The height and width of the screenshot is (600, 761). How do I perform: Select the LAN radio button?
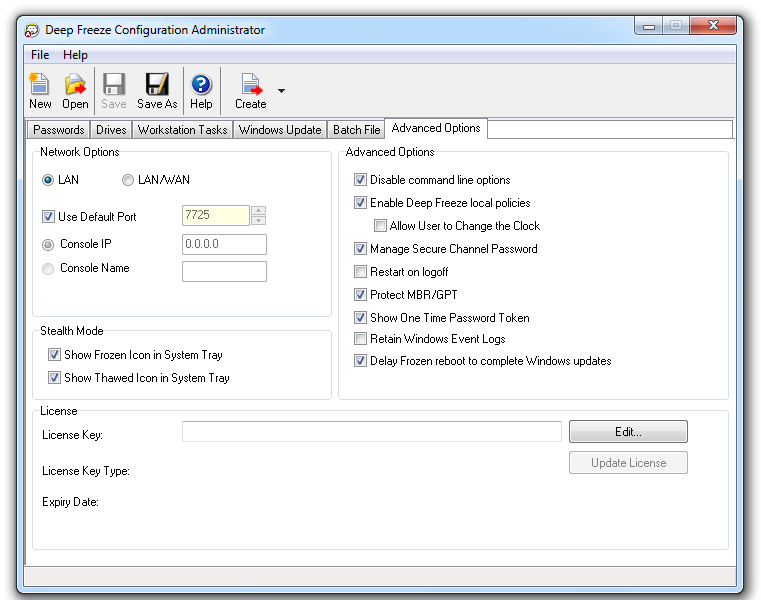point(48,180)
